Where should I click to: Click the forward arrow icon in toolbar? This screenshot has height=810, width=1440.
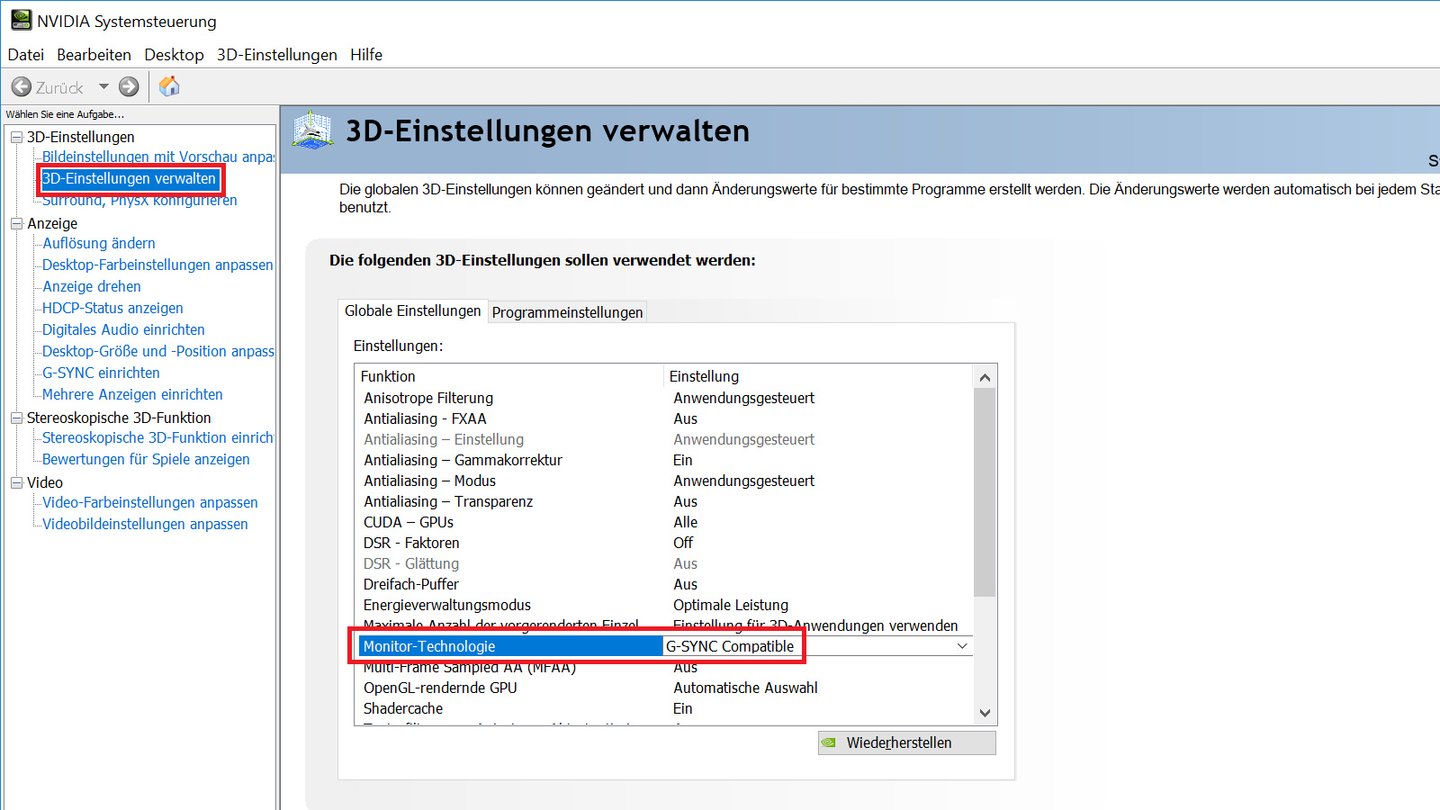(129, 87)
